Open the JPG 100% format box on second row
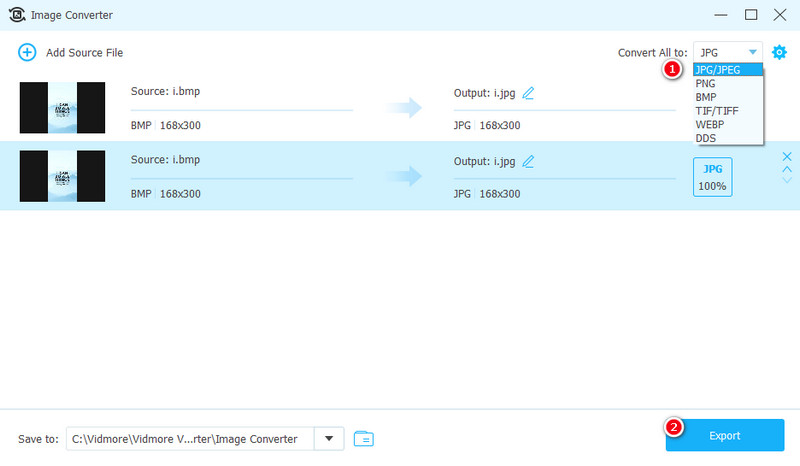This screenshot has height=466, width=800. 712,176
